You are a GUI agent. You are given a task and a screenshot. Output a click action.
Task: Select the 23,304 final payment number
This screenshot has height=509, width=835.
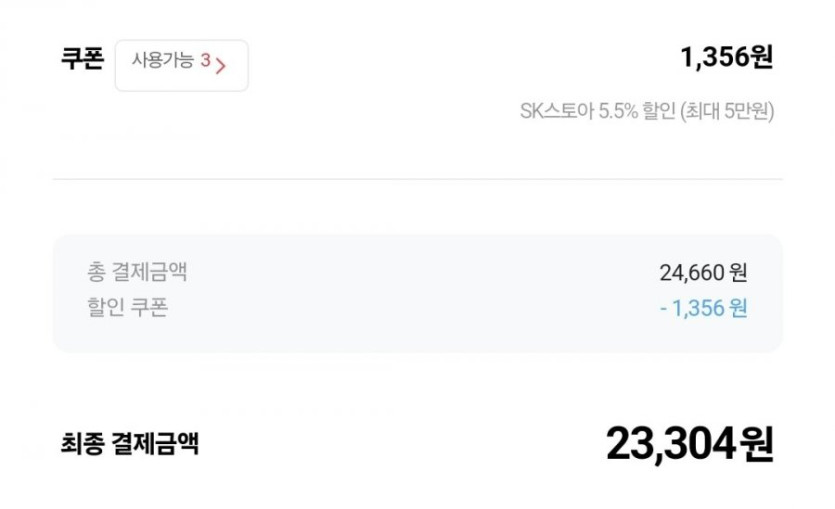(x=670, y=444)
